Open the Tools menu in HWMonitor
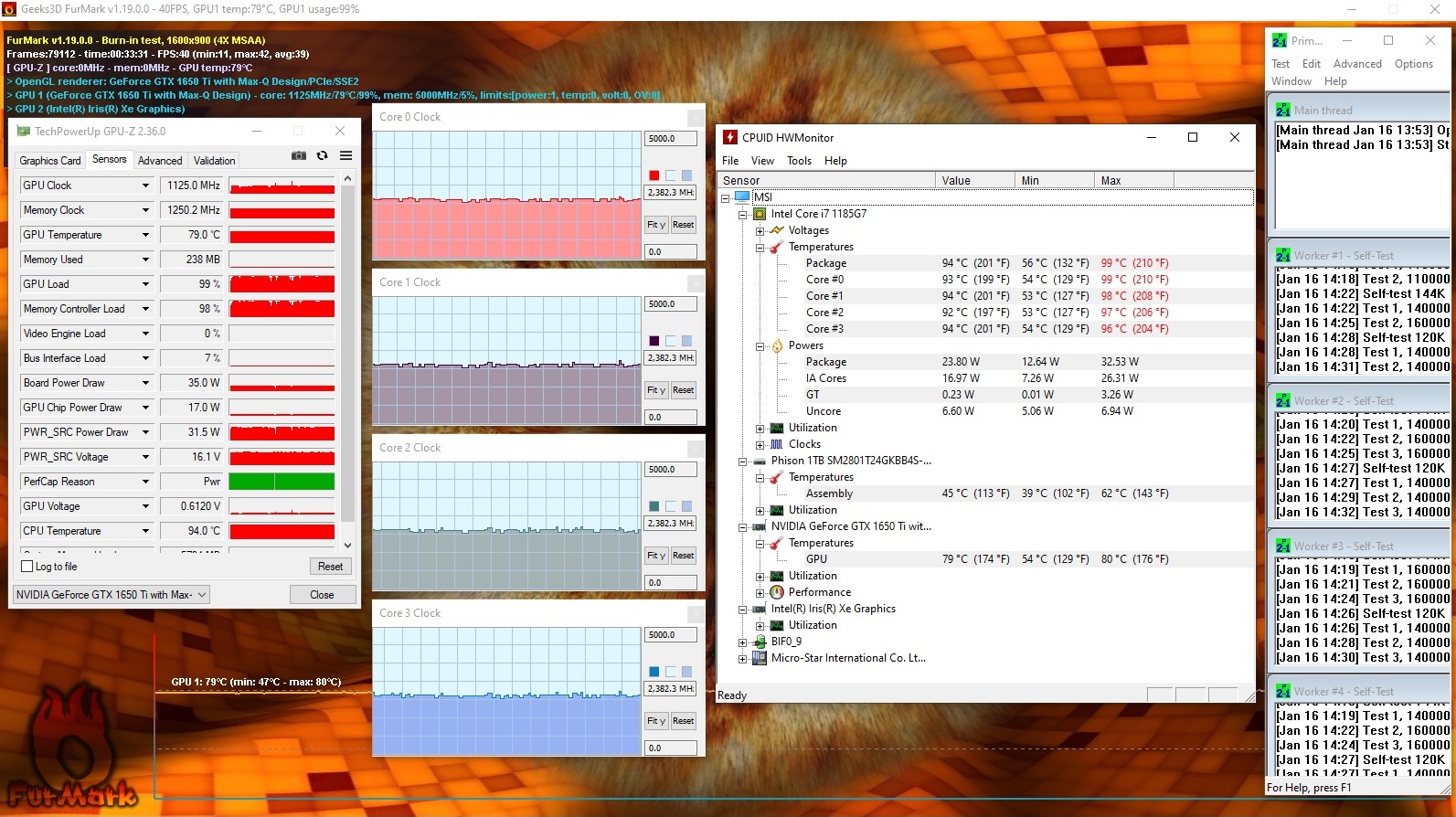1456x817 pixels. tap(799, 161)
